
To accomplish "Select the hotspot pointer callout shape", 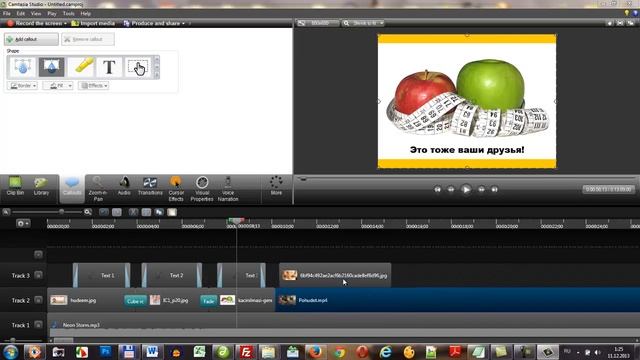I will tap(138, 67).
